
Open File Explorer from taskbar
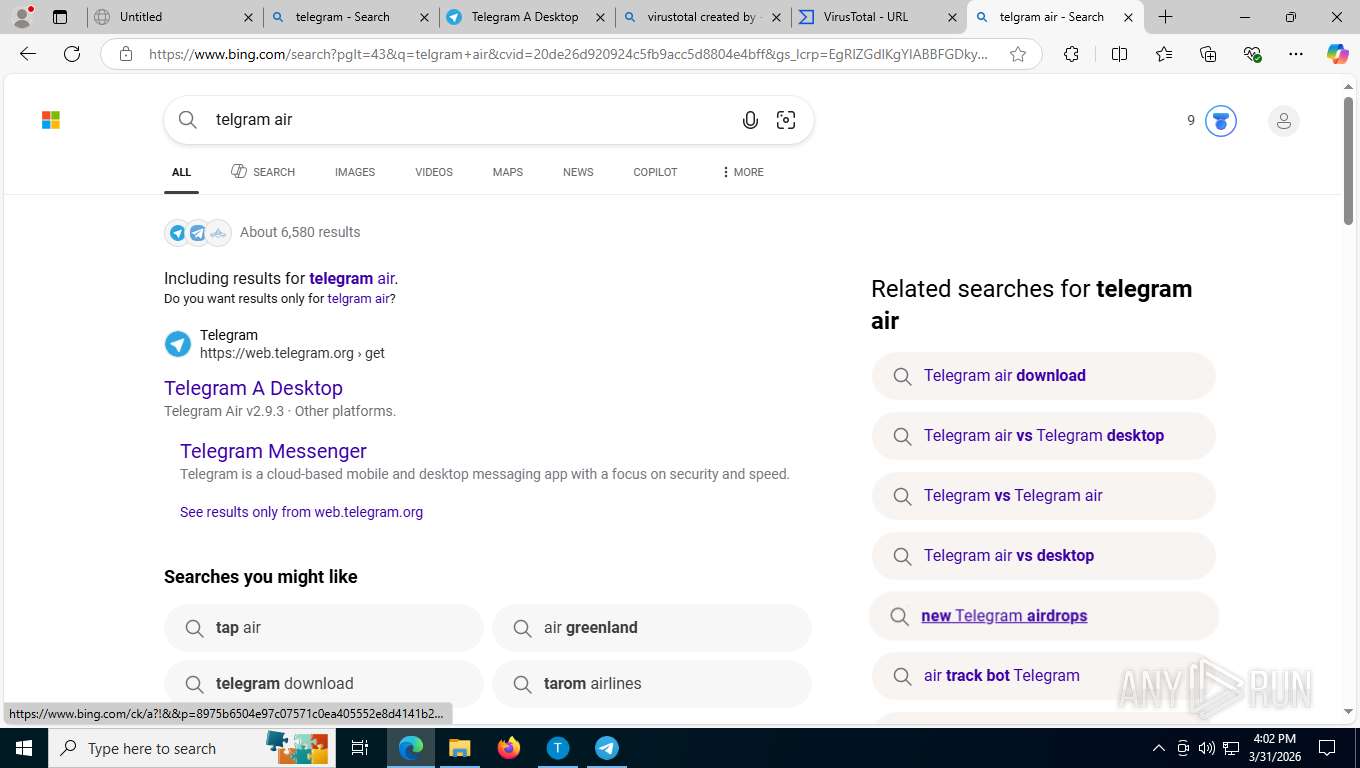pos(459,748)
